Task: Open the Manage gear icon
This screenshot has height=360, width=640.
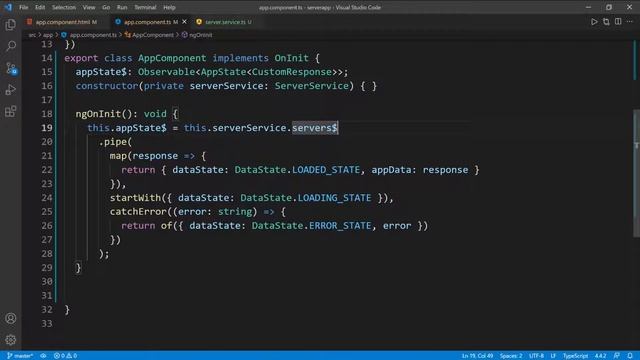Action: click(11, 339)
